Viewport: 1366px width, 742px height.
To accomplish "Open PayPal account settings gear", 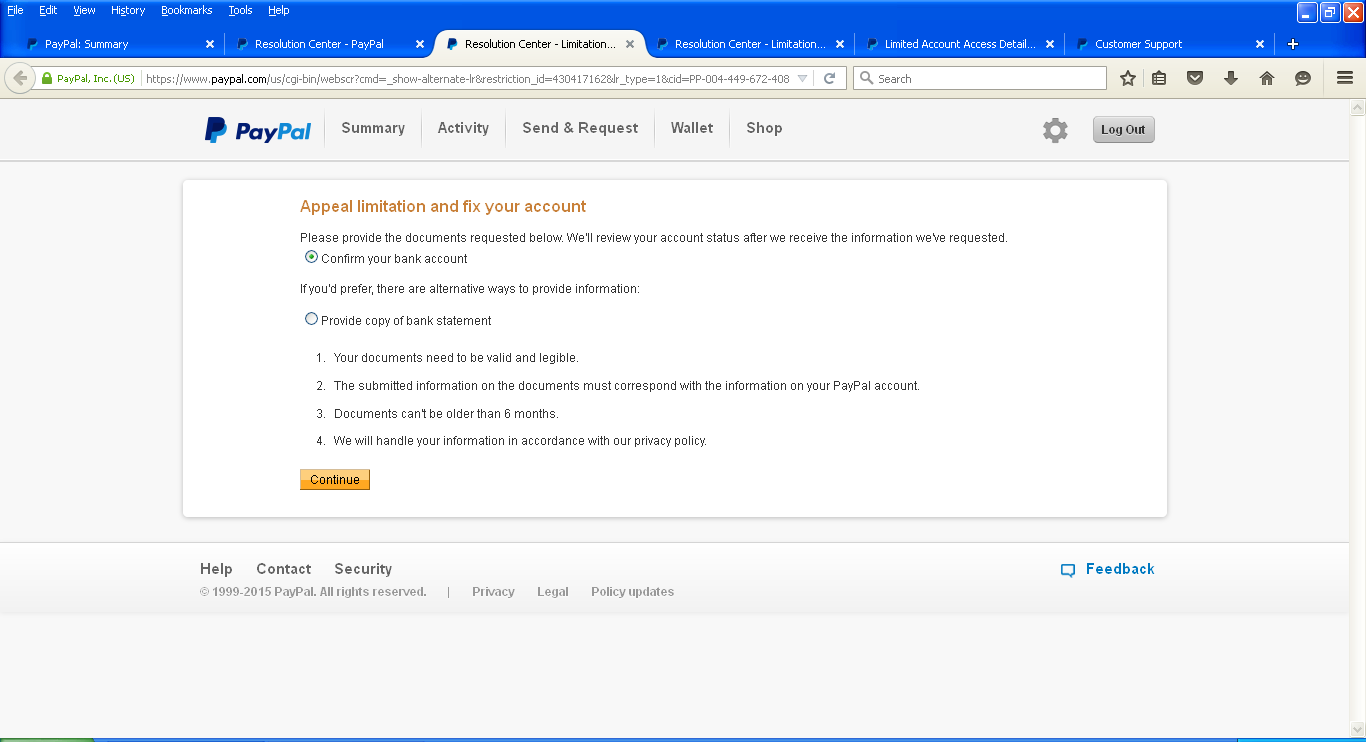I will point(1055,130).
